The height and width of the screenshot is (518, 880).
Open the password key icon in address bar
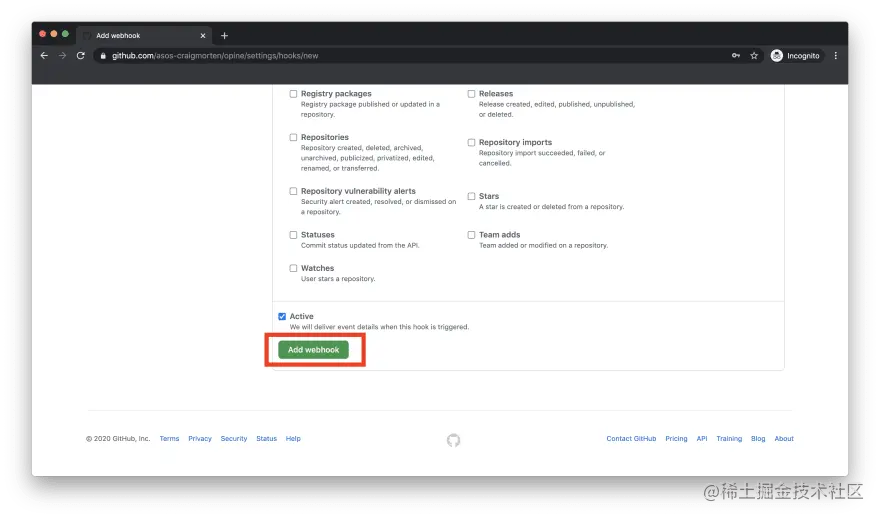coord(736,56)
